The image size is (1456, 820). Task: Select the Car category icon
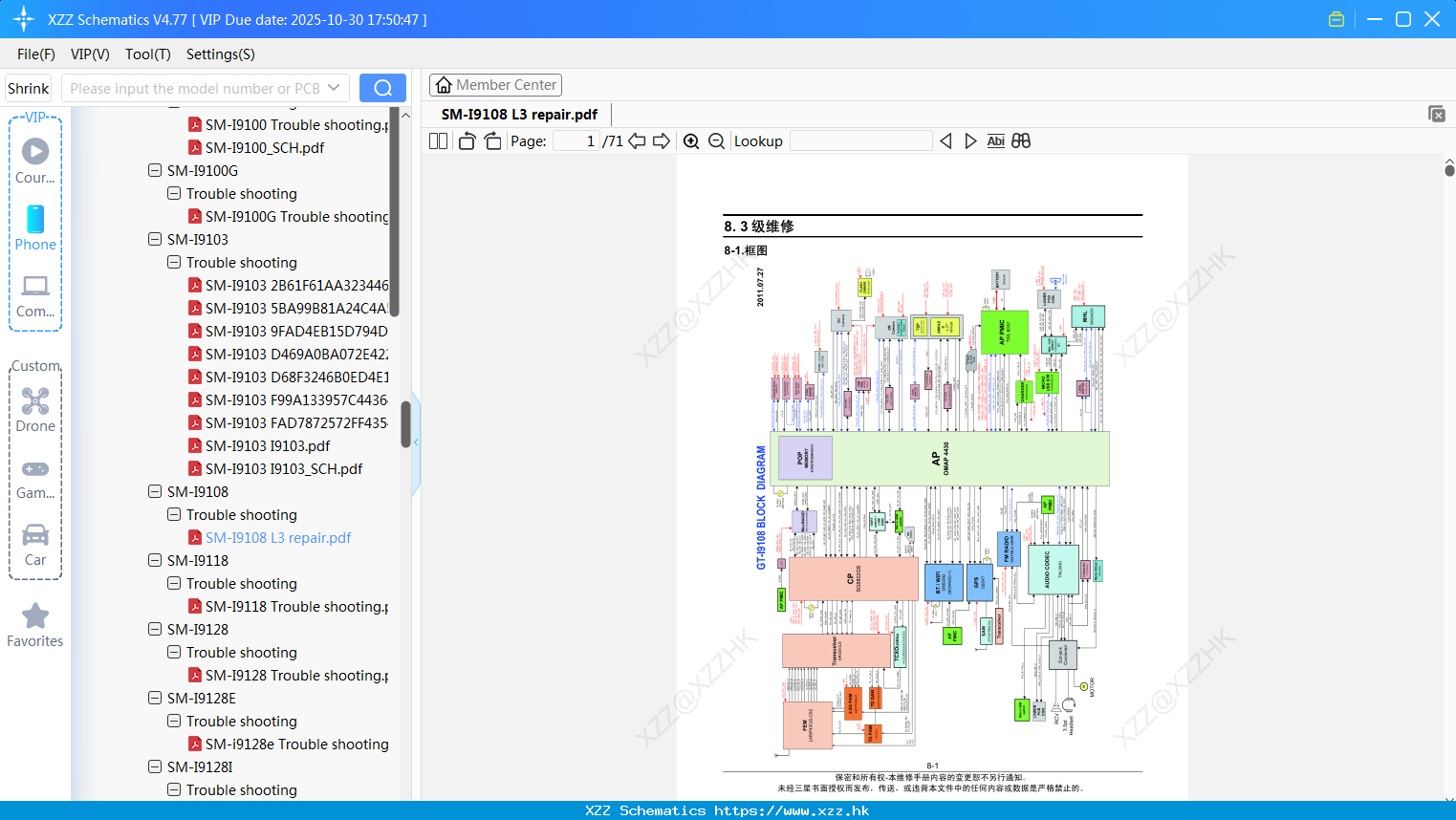[x=35, y=534]
